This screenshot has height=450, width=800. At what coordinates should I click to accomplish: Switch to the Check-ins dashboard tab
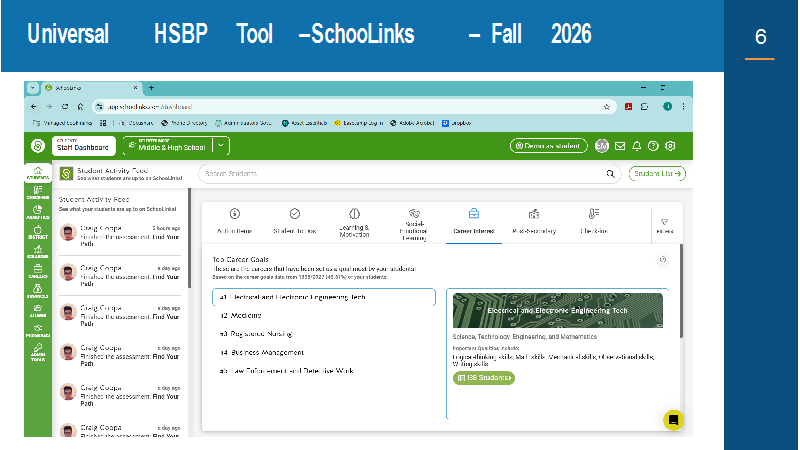point(594,221)
